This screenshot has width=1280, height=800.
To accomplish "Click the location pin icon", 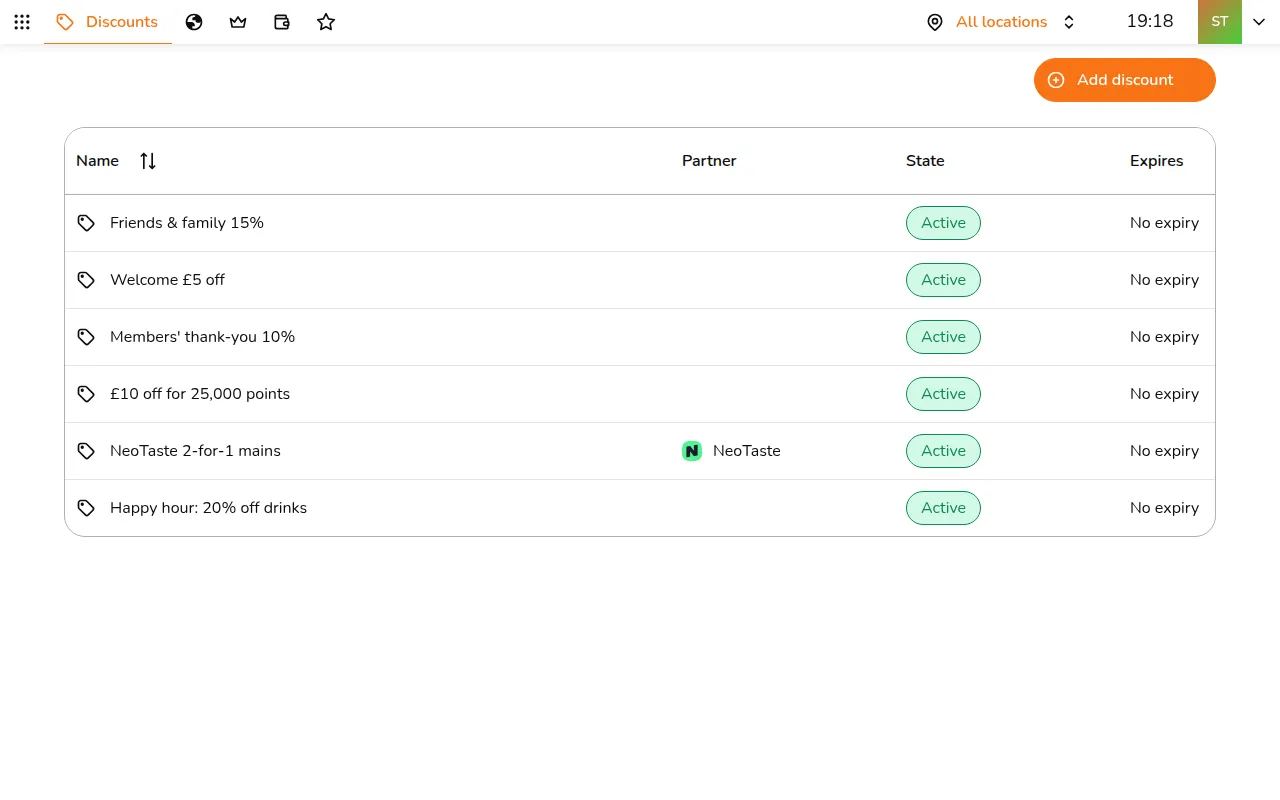I will (x=935, y=22).
